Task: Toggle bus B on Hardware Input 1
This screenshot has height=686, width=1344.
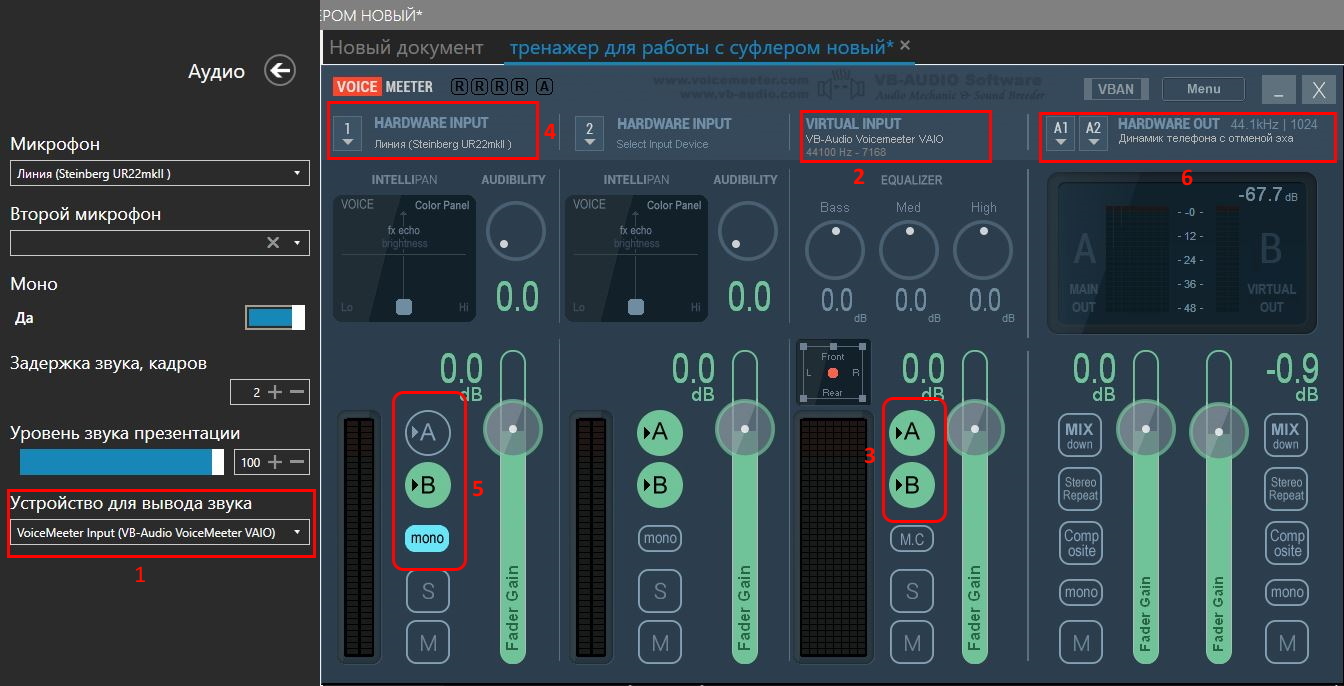Action: tap(428, 485)
